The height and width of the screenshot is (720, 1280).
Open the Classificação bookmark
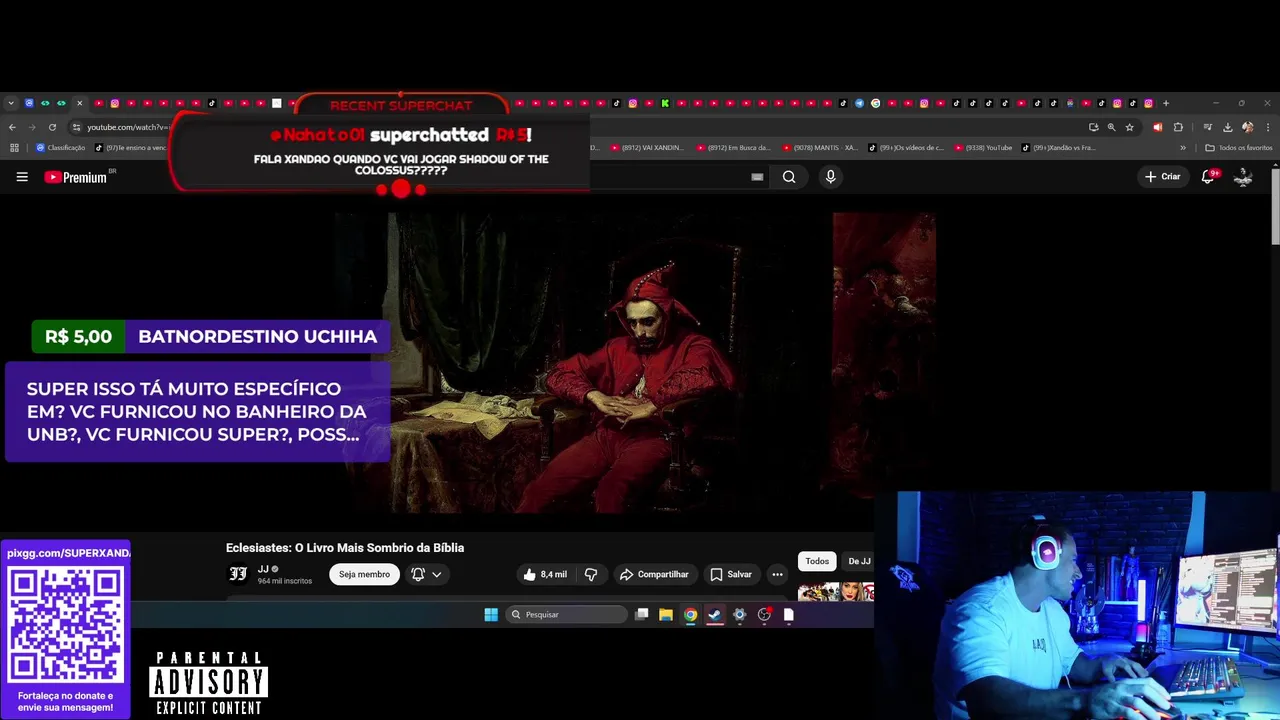point(60,148)
